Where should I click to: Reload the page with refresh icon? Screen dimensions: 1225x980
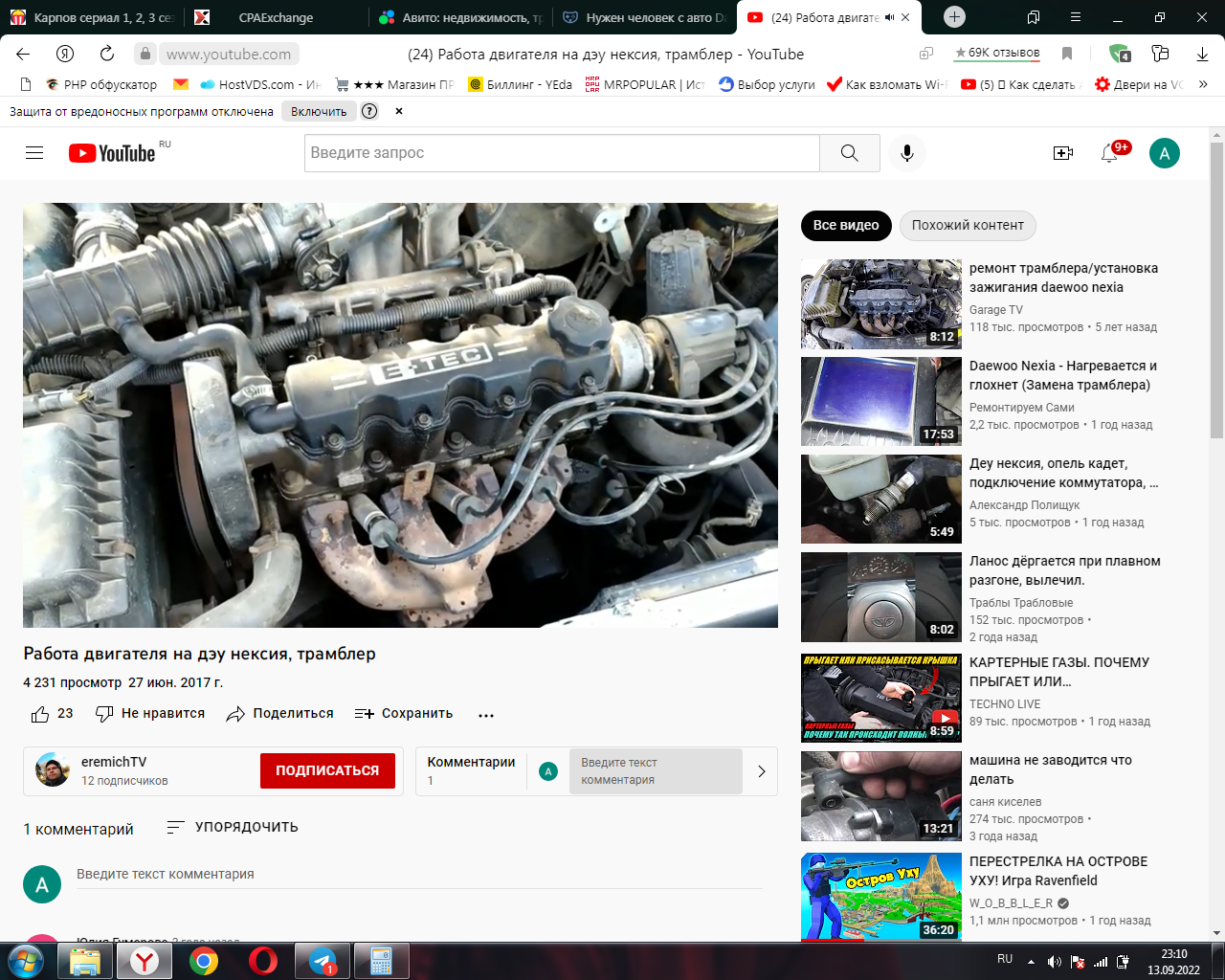pos(107,55)
